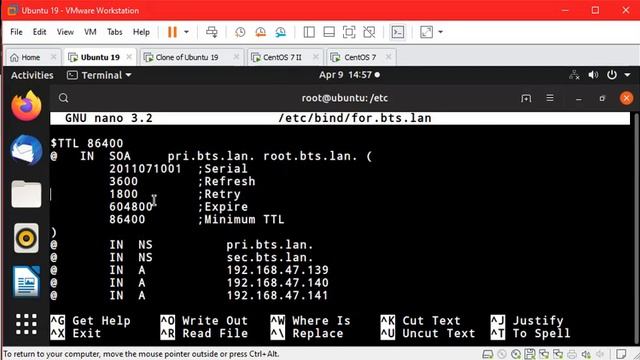The width and height of the screenshot is (640, 360).
Task: Open a new terminal tab
Action: [x=526, y=98]
